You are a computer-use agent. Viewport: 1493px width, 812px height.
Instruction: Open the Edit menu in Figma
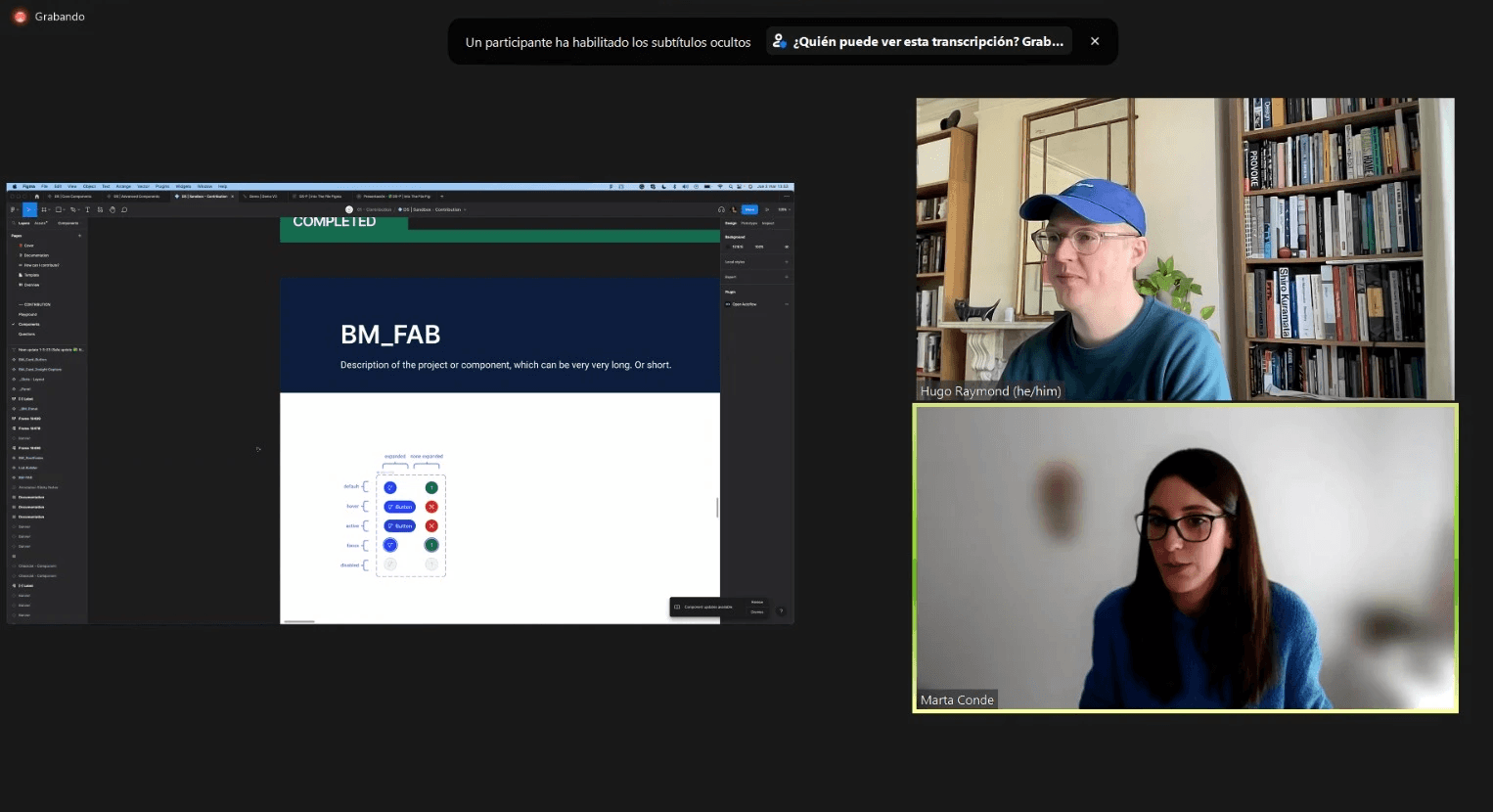click(58, 186)
